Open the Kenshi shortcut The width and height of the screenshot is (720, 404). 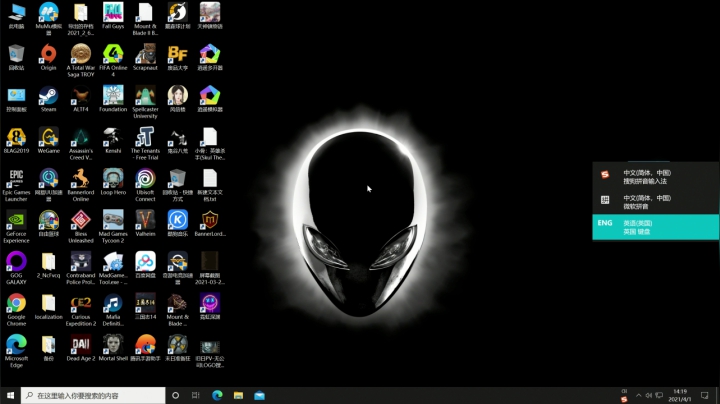(x=113, y=140)
